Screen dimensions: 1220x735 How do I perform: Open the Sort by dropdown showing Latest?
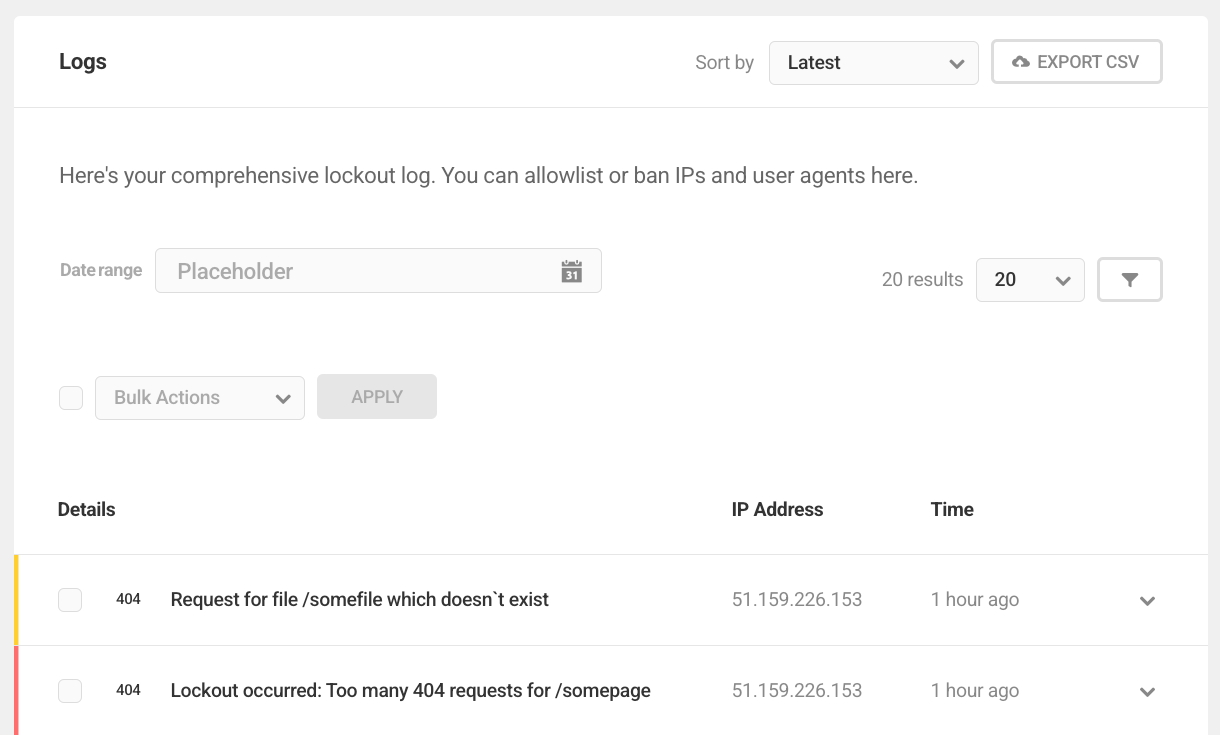point(873,62)
